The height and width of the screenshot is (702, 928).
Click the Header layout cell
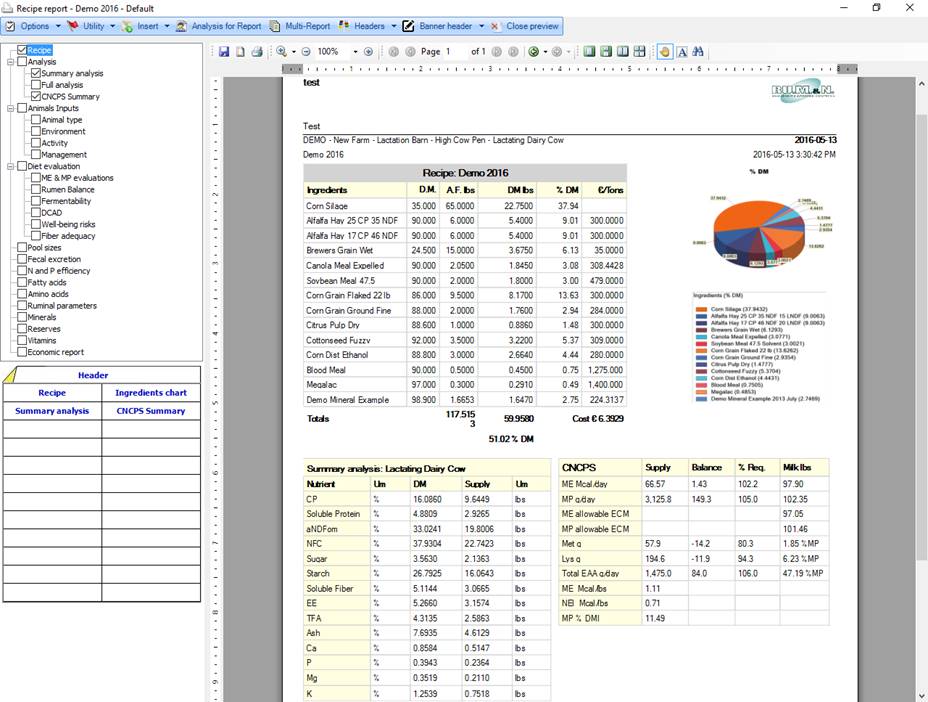pos(102,375)
